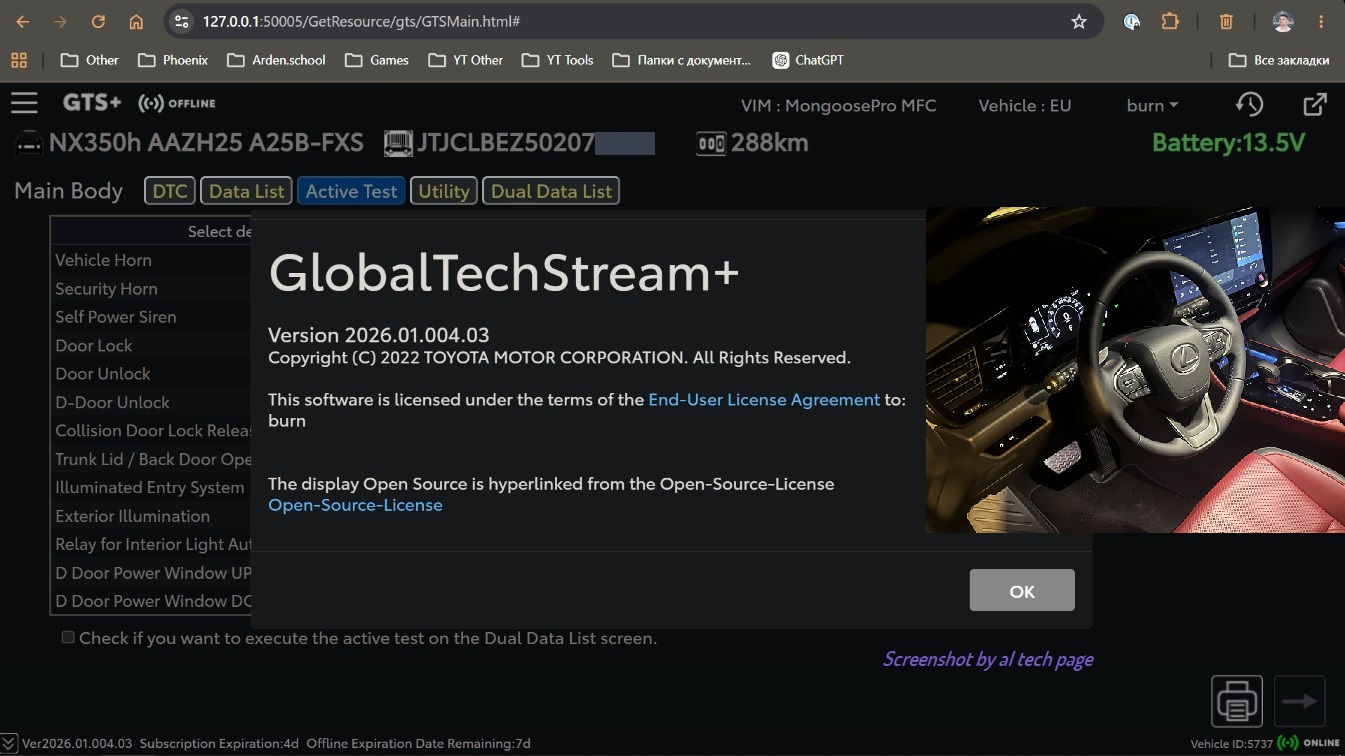
Task: Open the Utility tab
Action: (444, 191)
